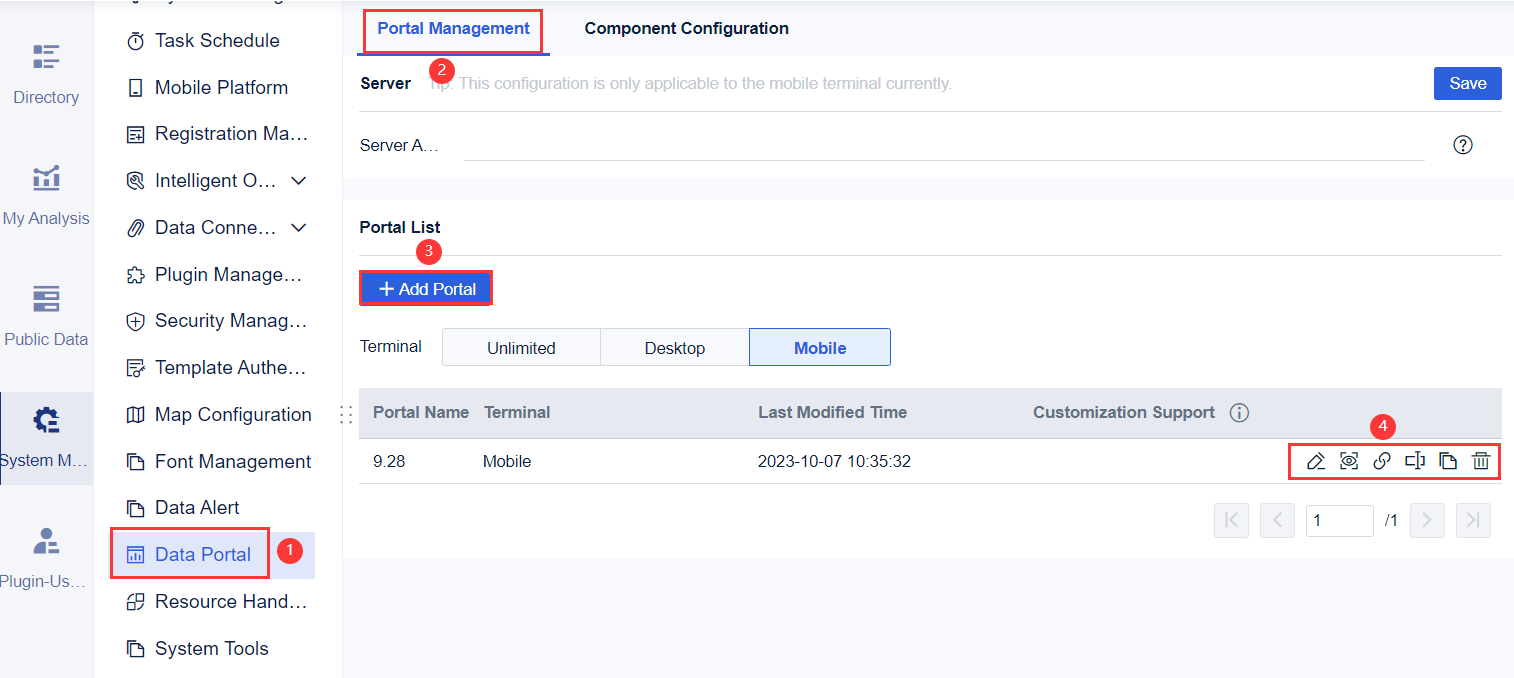Click the link icon for portal 9.28
This screenshot has width=1514, height=678.
1382,461
